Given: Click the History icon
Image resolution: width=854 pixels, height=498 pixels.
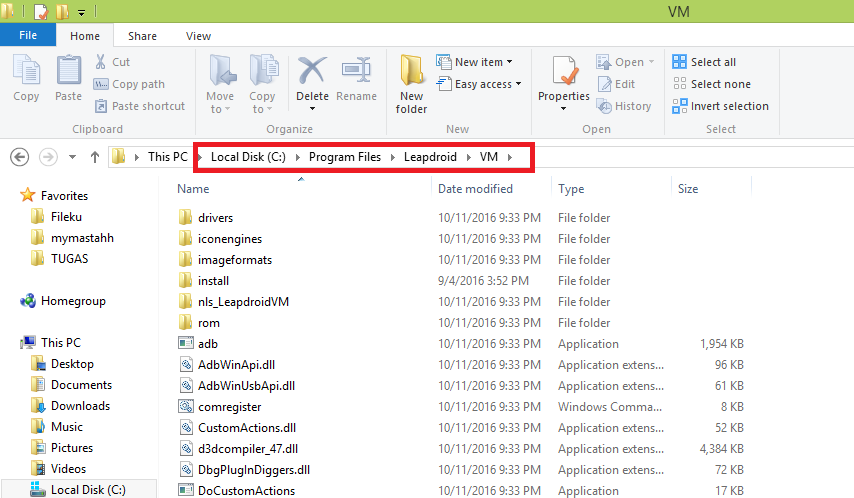Looking at the screenshot, I should pyautogui.click(x=605, y=106).
